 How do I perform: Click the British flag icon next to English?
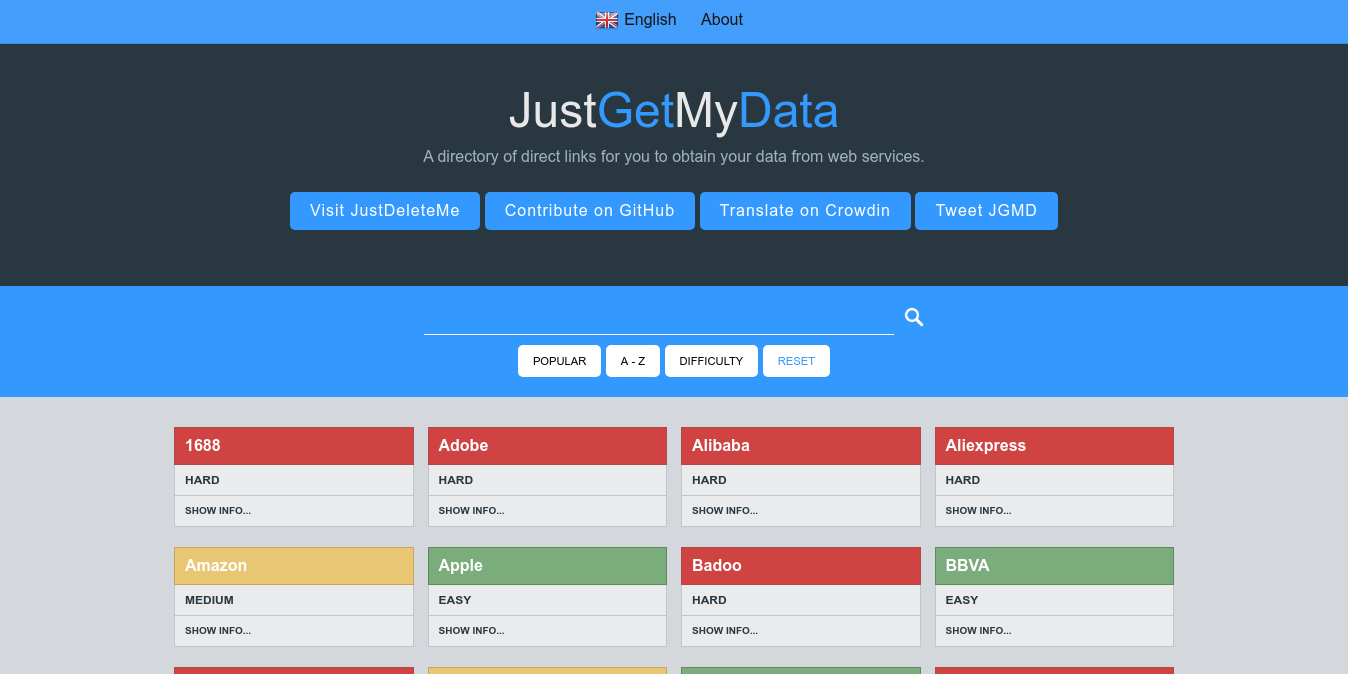pos(606,19)
